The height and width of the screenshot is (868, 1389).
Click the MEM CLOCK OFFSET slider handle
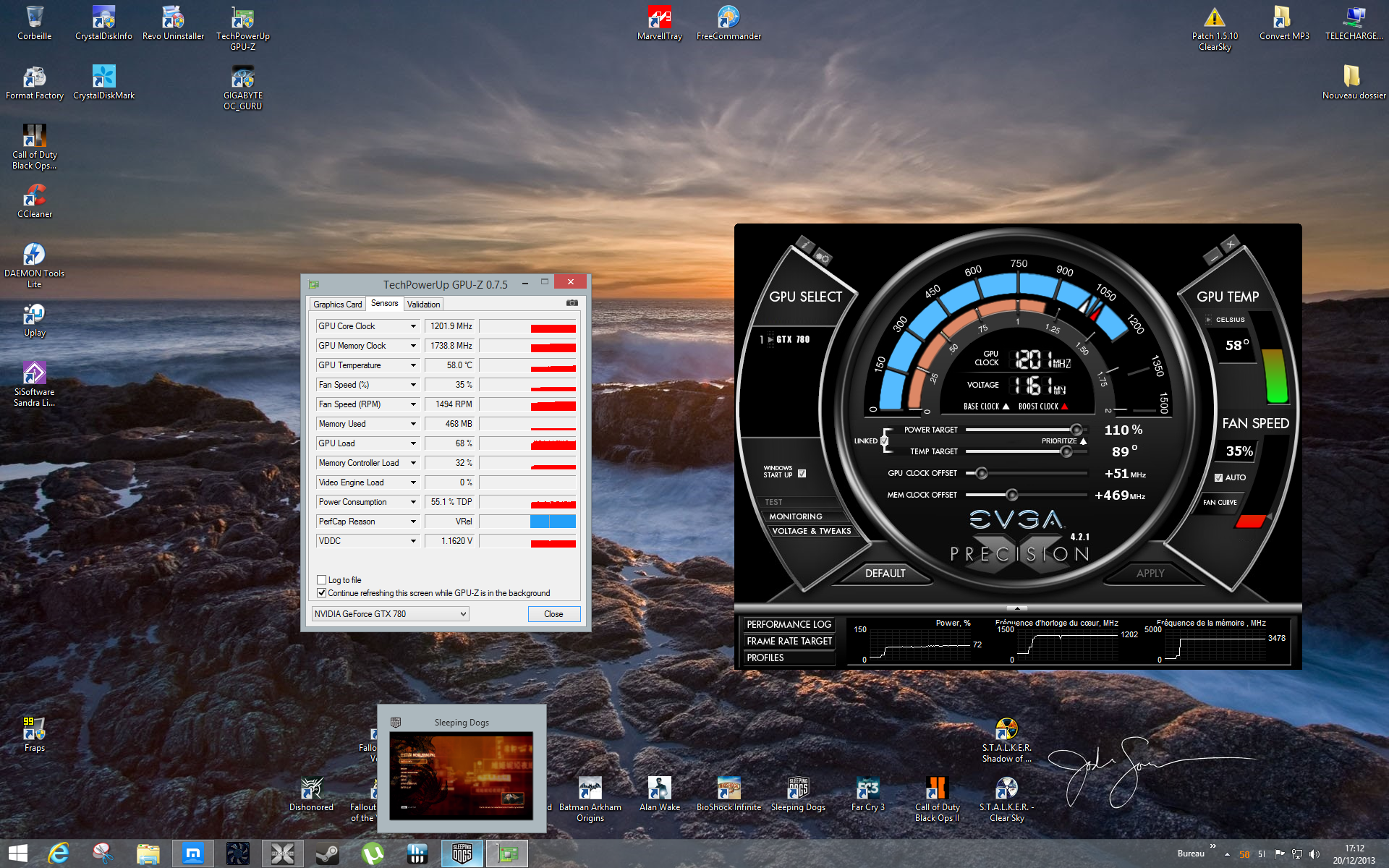(1011, 495)
